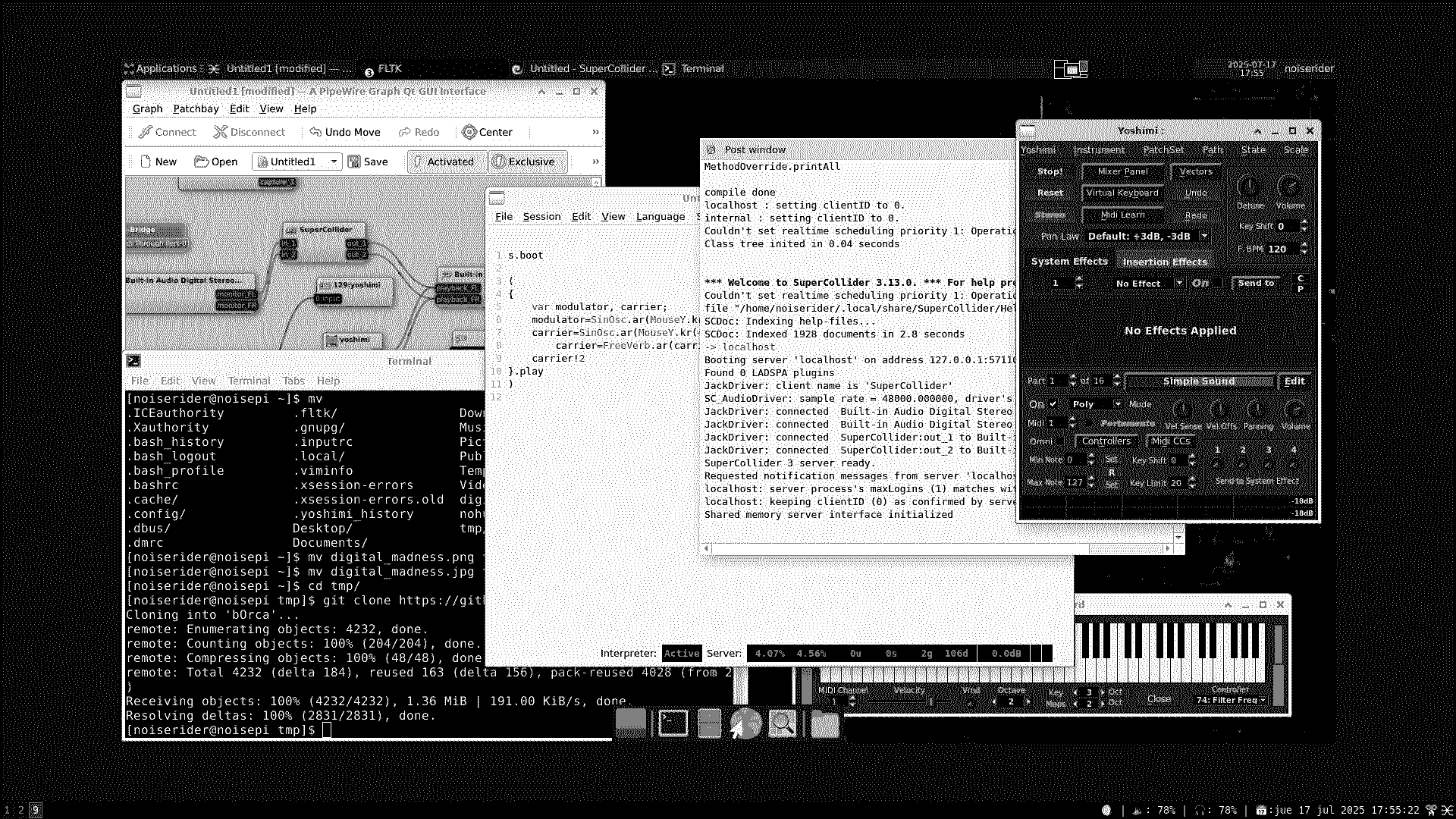Open the PatchSet menu in Yoshimi
The image size is (1456, 819).
point(1163,149)
